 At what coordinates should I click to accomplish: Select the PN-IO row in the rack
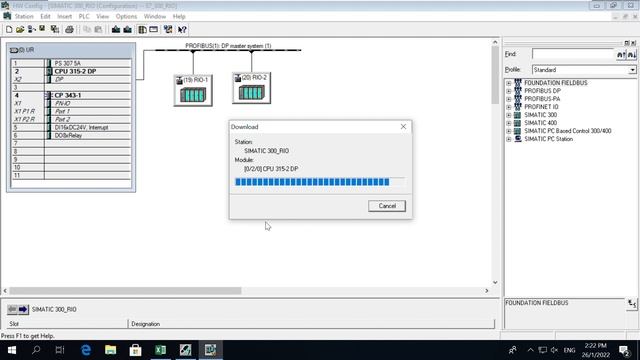[71, 103]
